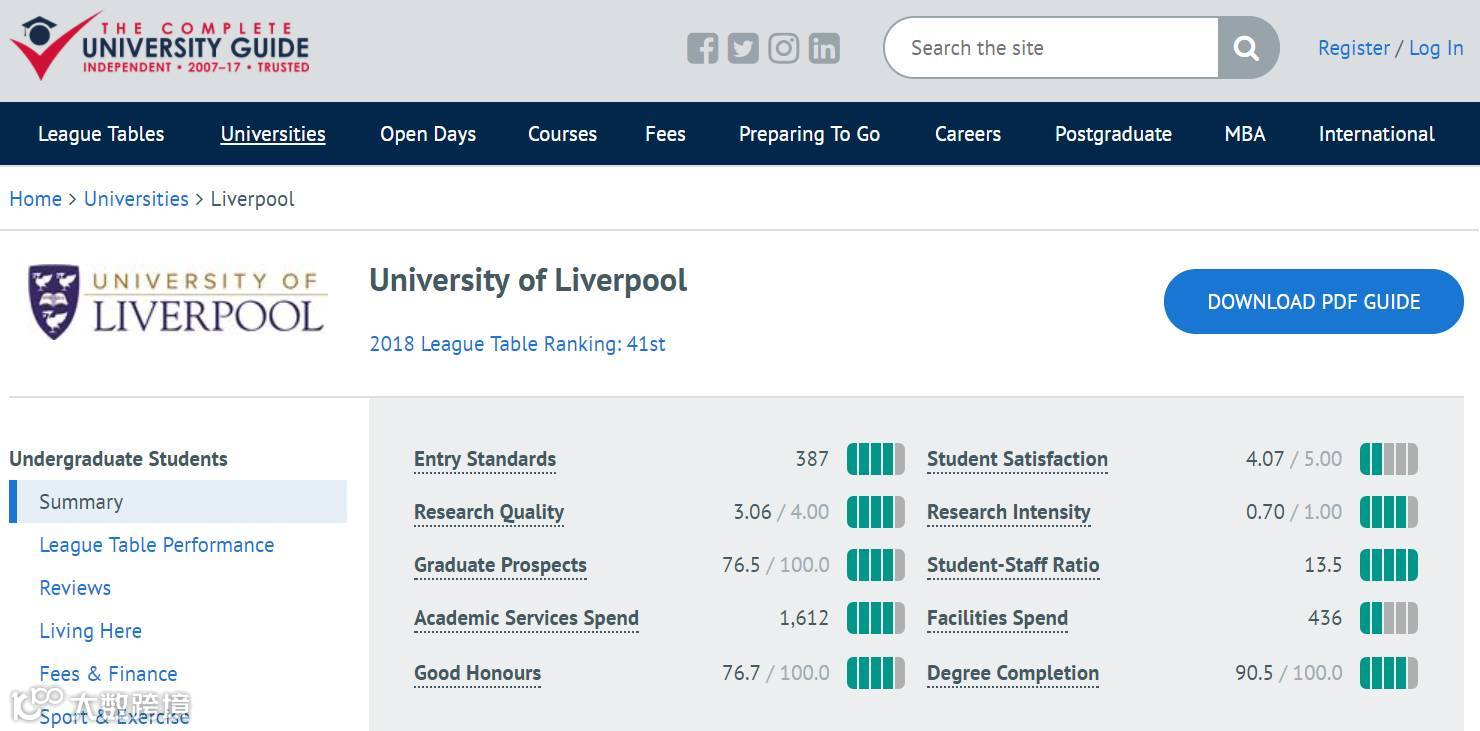
Task: Click the Facilities Spend rating bar
Action: [1389, 618]
